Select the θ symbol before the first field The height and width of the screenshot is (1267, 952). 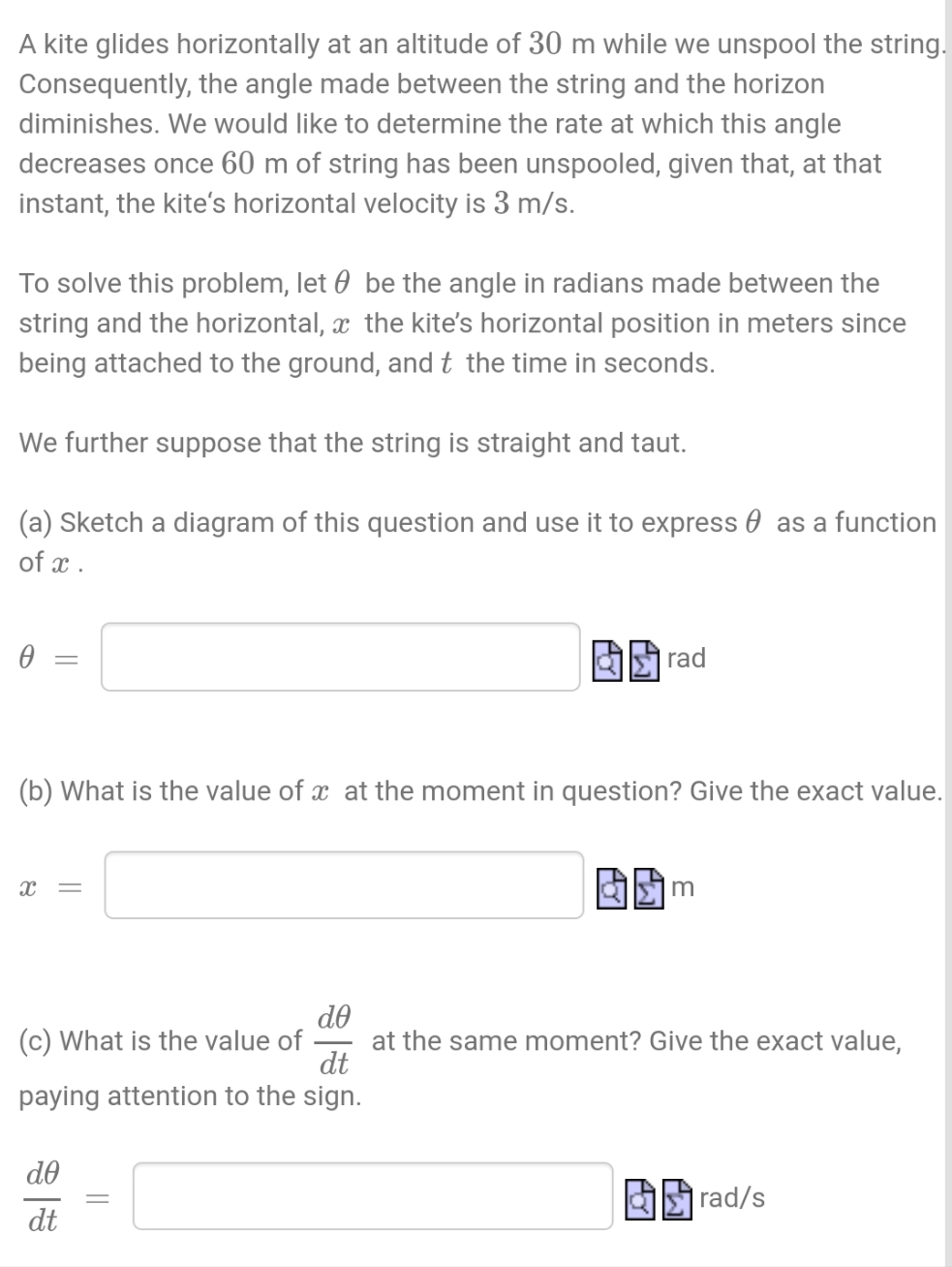pos(26,658)
